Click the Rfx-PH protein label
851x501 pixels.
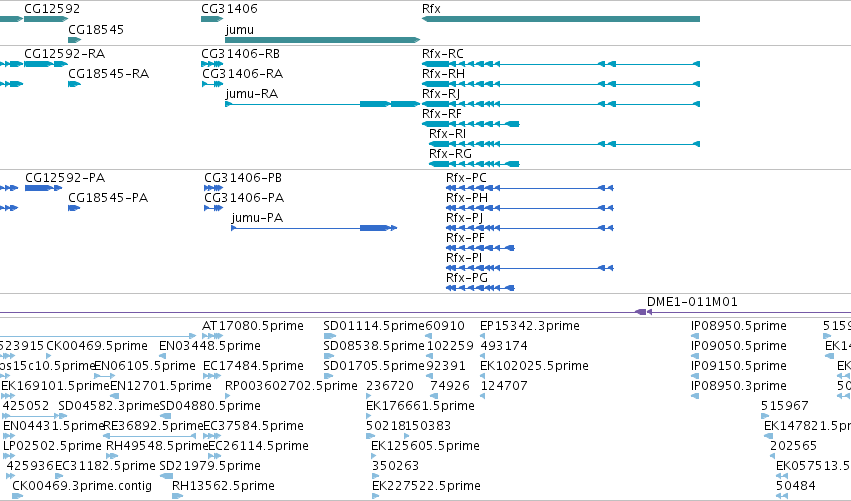[x=467, y=198]
